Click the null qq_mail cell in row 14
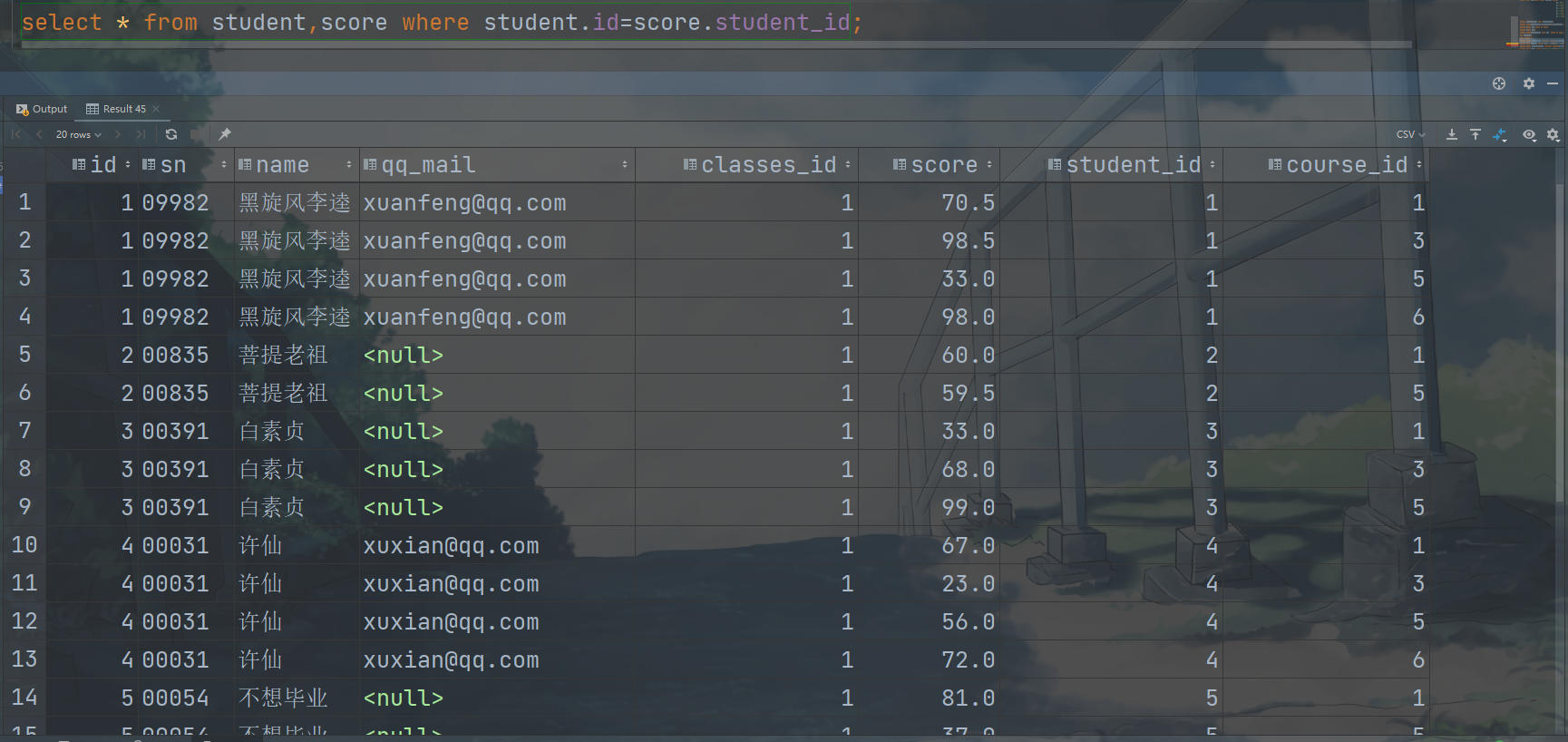This screenshot has width=1568, height=742. pyautogui.click(x=497, y=698)
